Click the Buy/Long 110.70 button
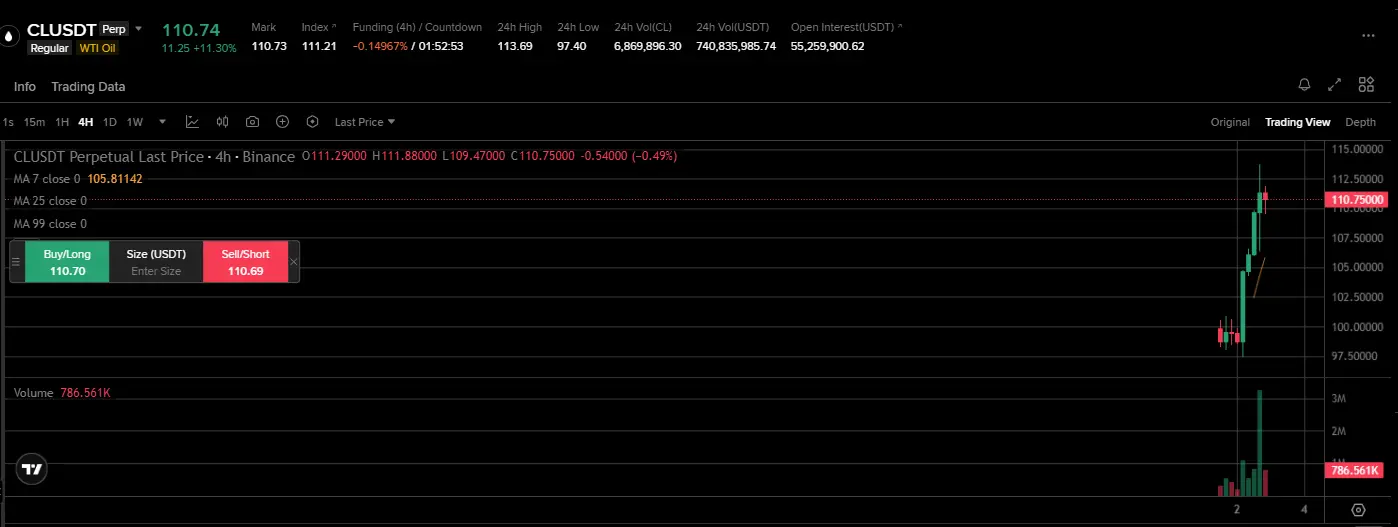The width and height of the screenshot is (1398, 527). click(67, 262)
